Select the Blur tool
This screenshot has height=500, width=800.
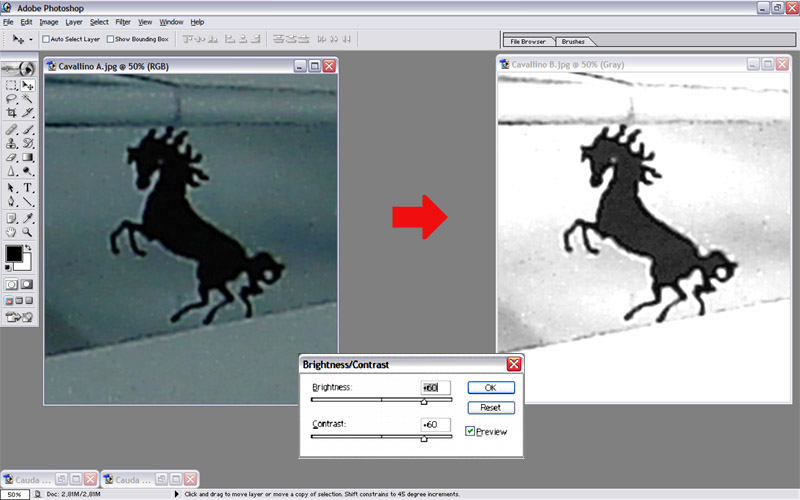(x=11, y=171)
